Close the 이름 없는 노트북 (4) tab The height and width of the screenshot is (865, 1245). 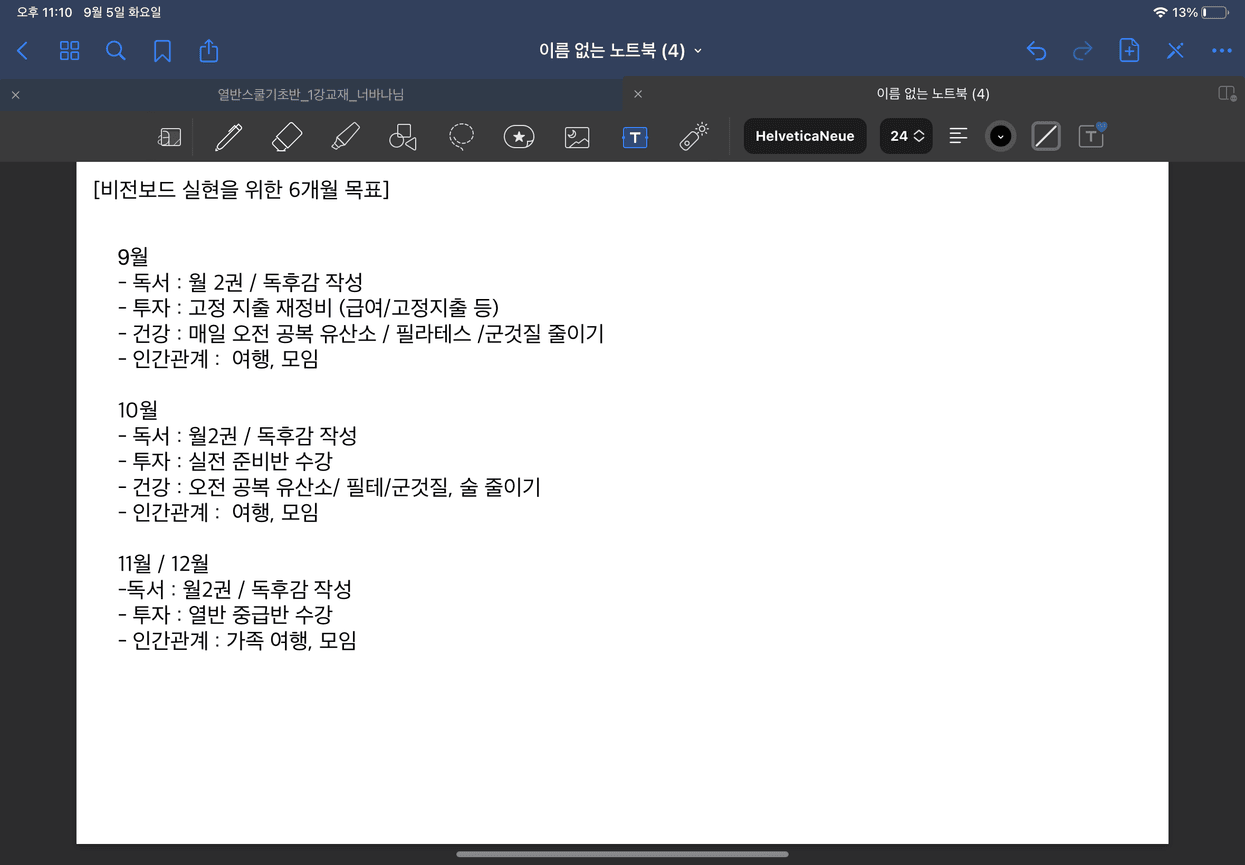pos(638,94)
